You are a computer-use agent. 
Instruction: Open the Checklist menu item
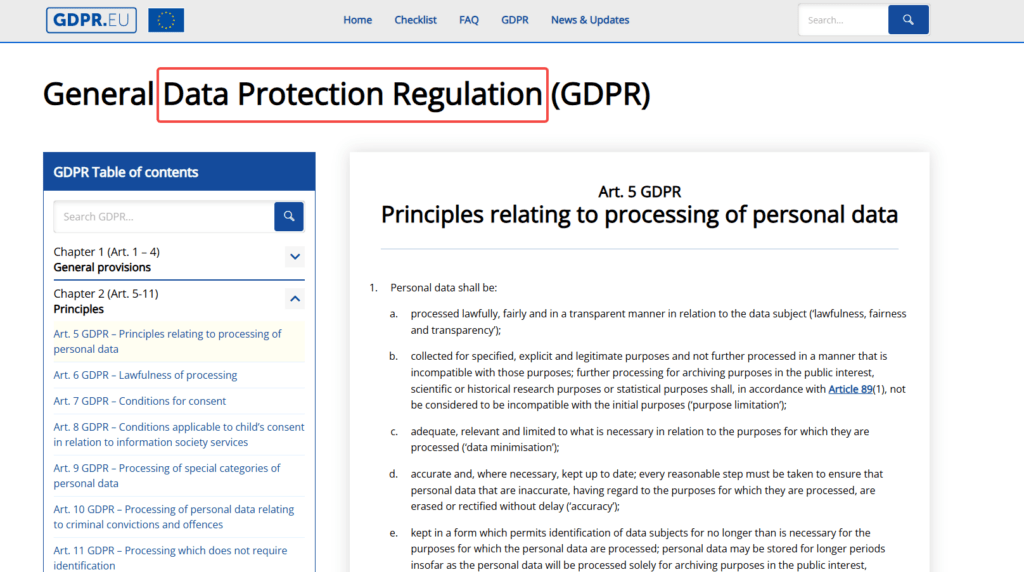(x=415, y=20)
